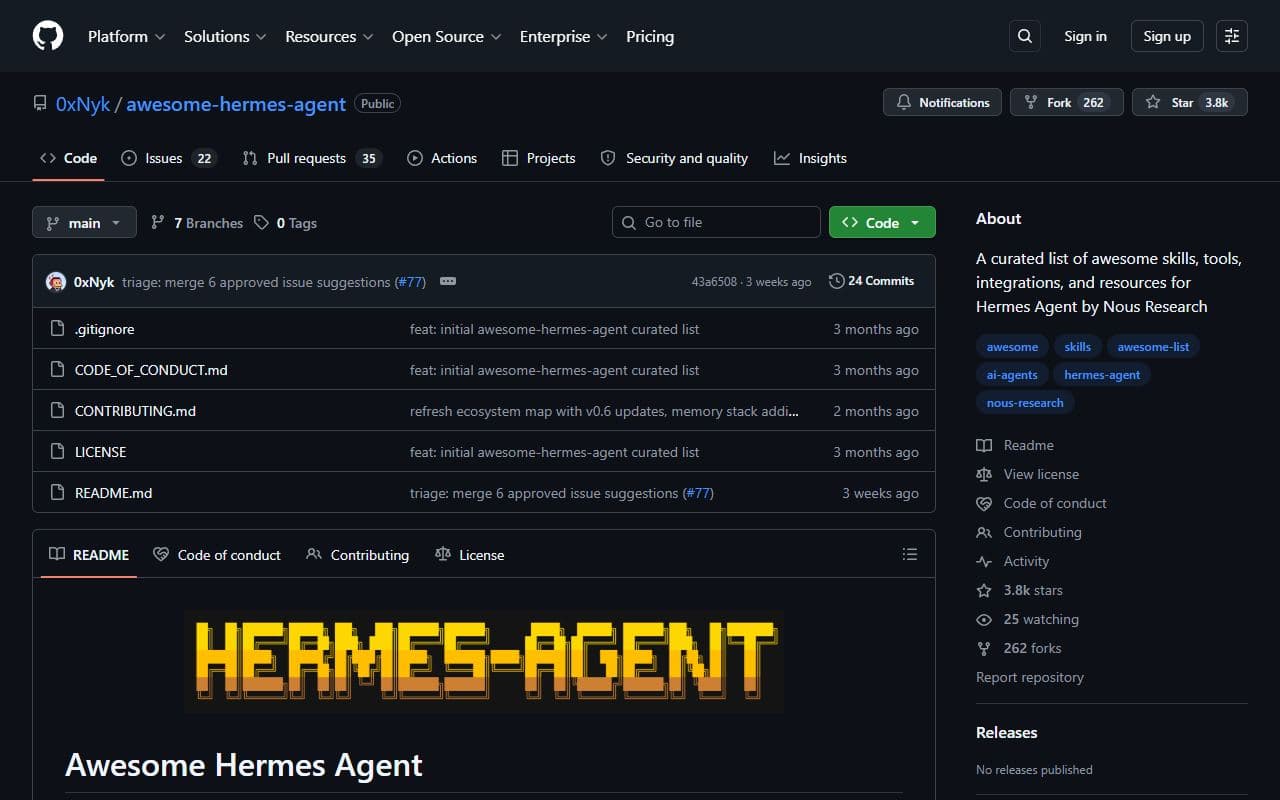The height and width of the screenshot is (800, 1280).
Task: Click the star icon beside 3.8k stars
Action: 984,590
